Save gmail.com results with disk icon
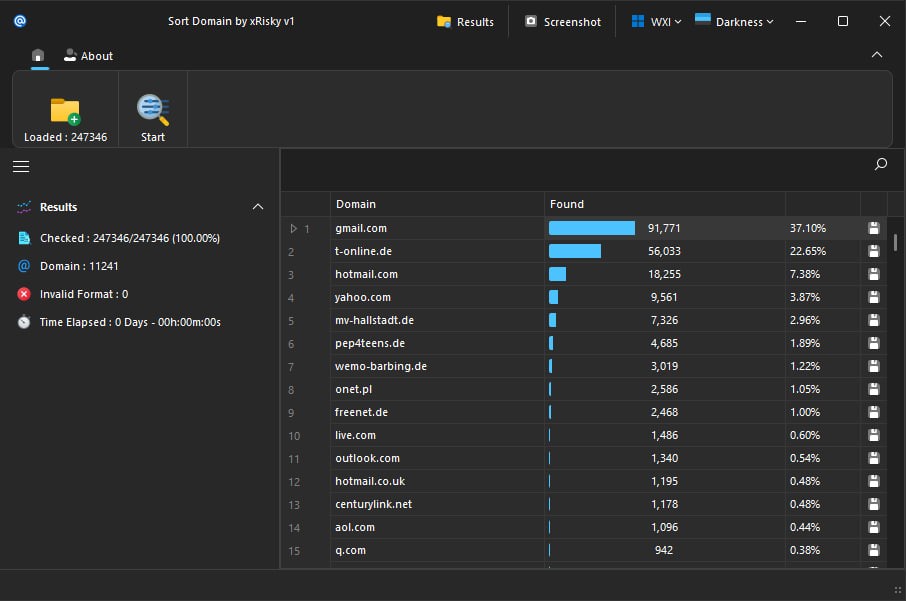906x601 pixels. tap(874, 228)
